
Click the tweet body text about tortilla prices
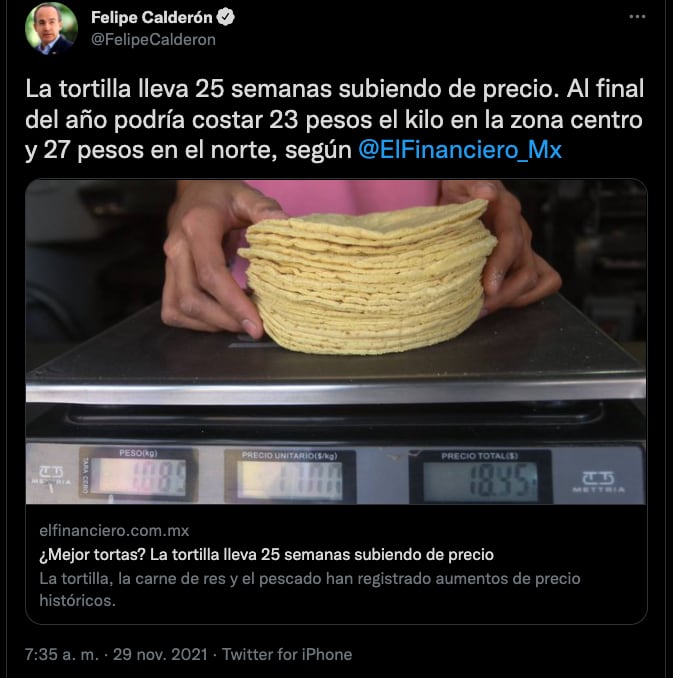tap(334, 120)
